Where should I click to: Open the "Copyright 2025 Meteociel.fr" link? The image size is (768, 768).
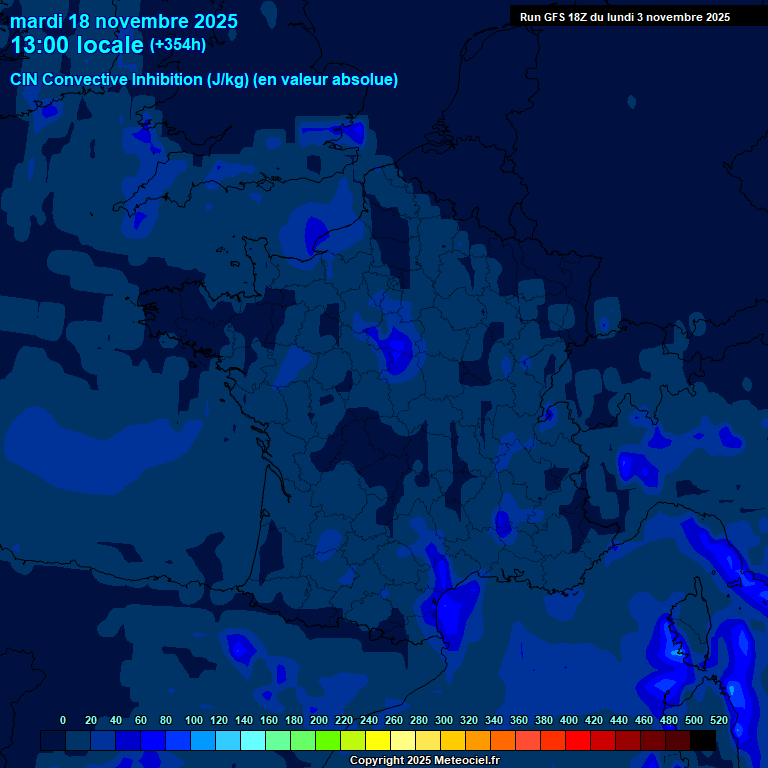pyautogui.click(x=424, y=760)
